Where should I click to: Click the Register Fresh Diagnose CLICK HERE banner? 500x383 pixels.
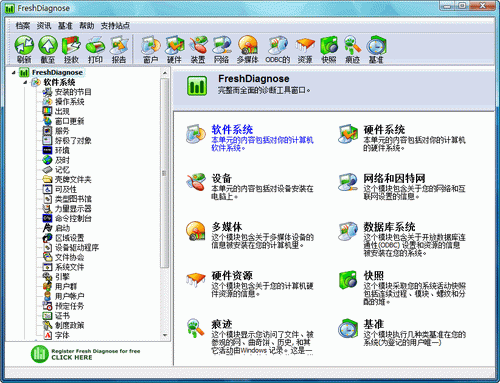(85, 354)
